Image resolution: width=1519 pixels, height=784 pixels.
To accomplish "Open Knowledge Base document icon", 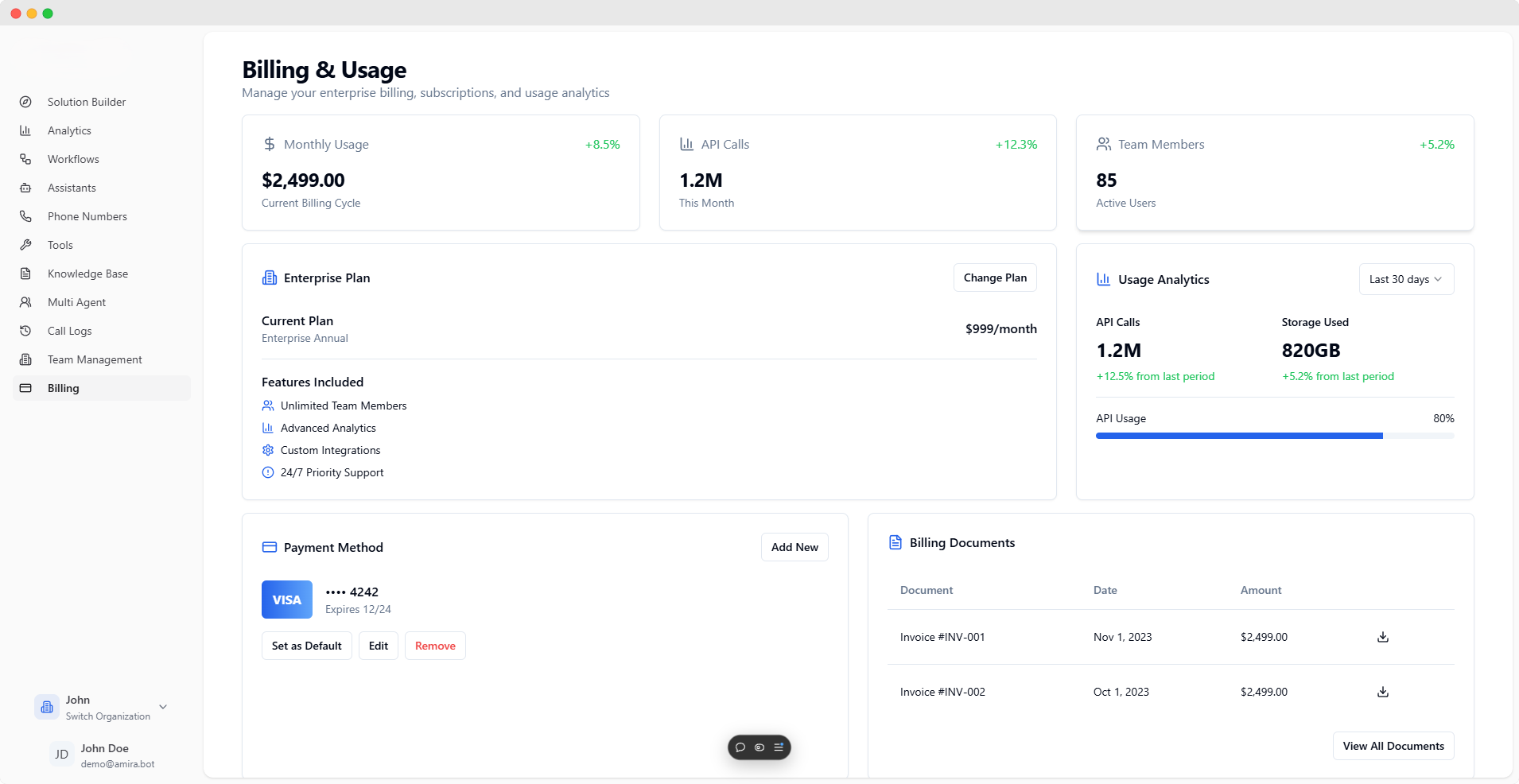I will (26, 274).
